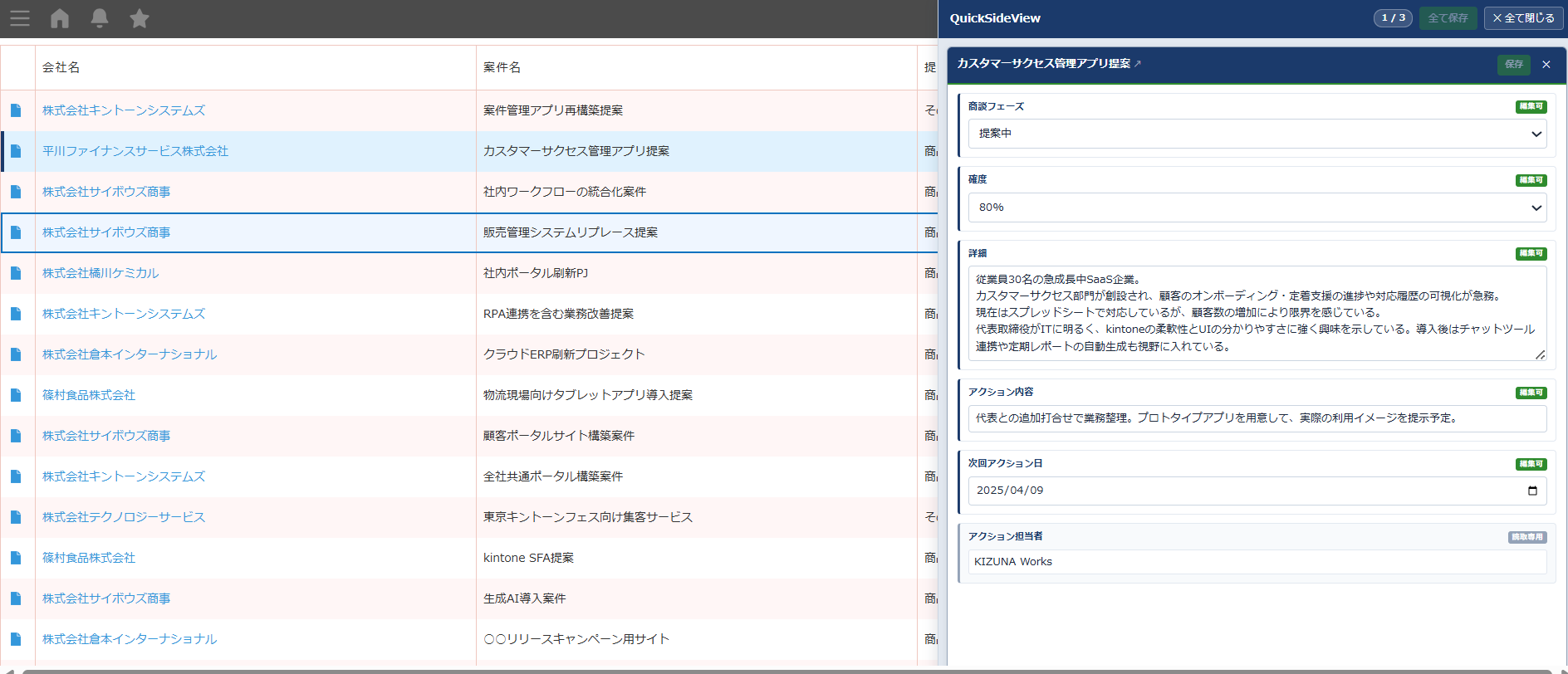The width and height of the screenshot is (1568, 674).
Task: Select cell 生成AI導入案件
Action: [696, 598]
